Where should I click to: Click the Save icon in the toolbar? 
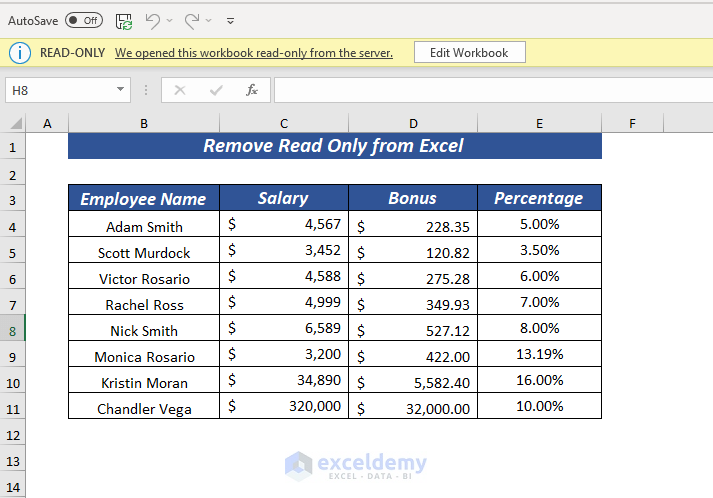(124, 20)
